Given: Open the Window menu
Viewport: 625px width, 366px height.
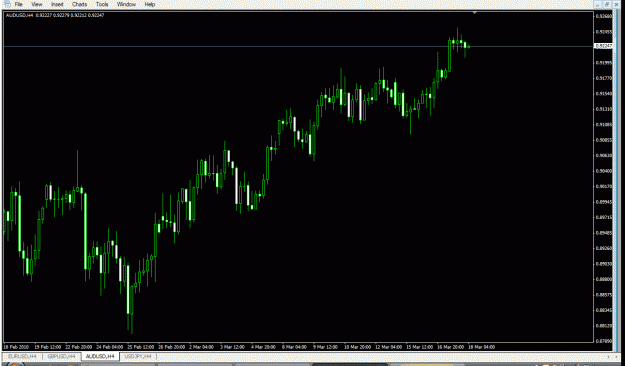Looking at the screenshot, I should 126,4.
